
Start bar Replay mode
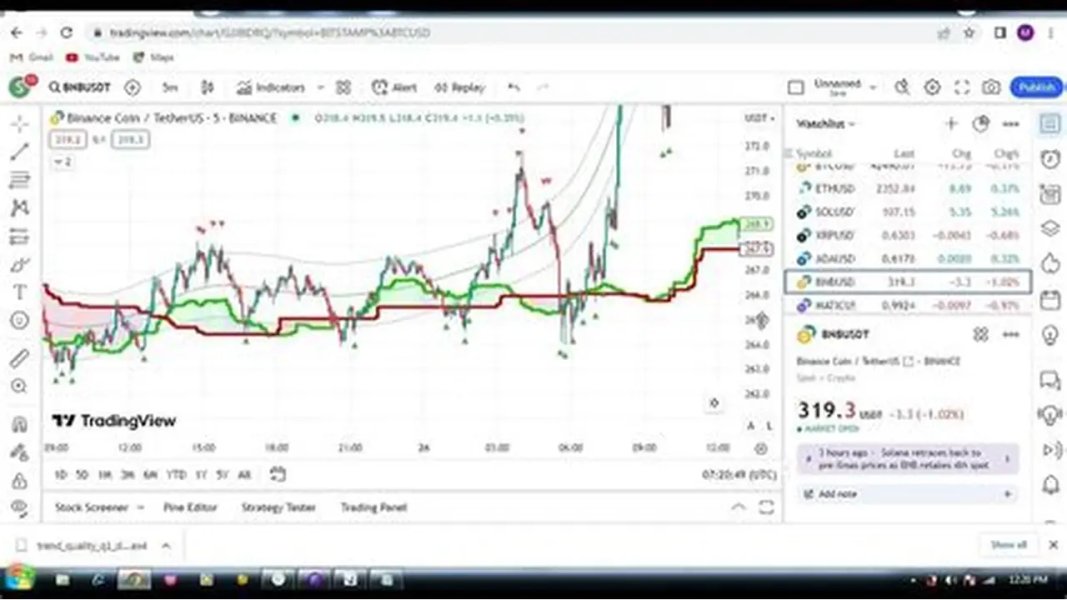(x=460, y=87)
